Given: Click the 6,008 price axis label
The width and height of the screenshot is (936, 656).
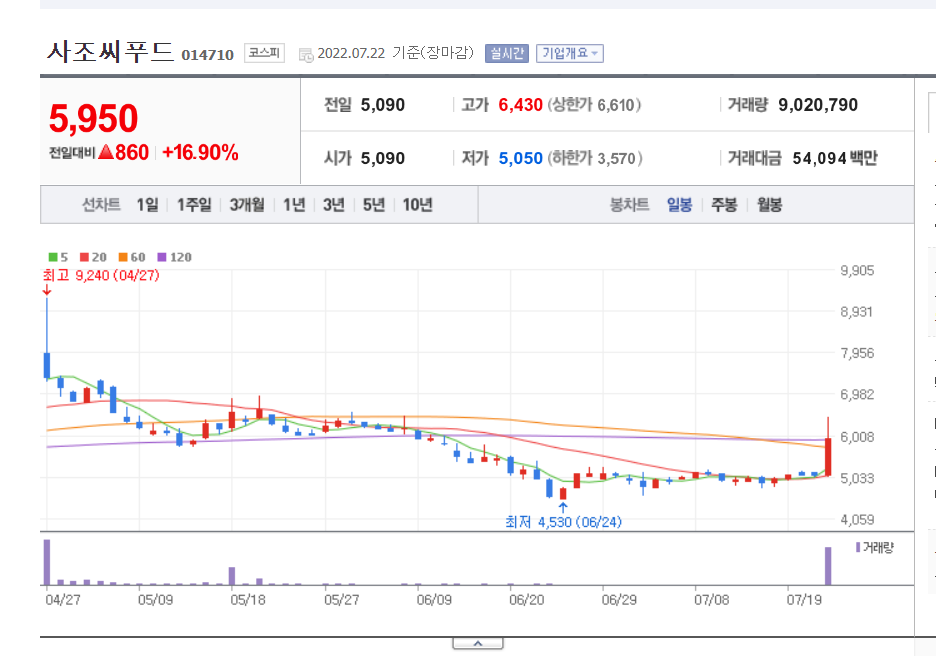Looking at the screenshot, I should tap(857, 437).
